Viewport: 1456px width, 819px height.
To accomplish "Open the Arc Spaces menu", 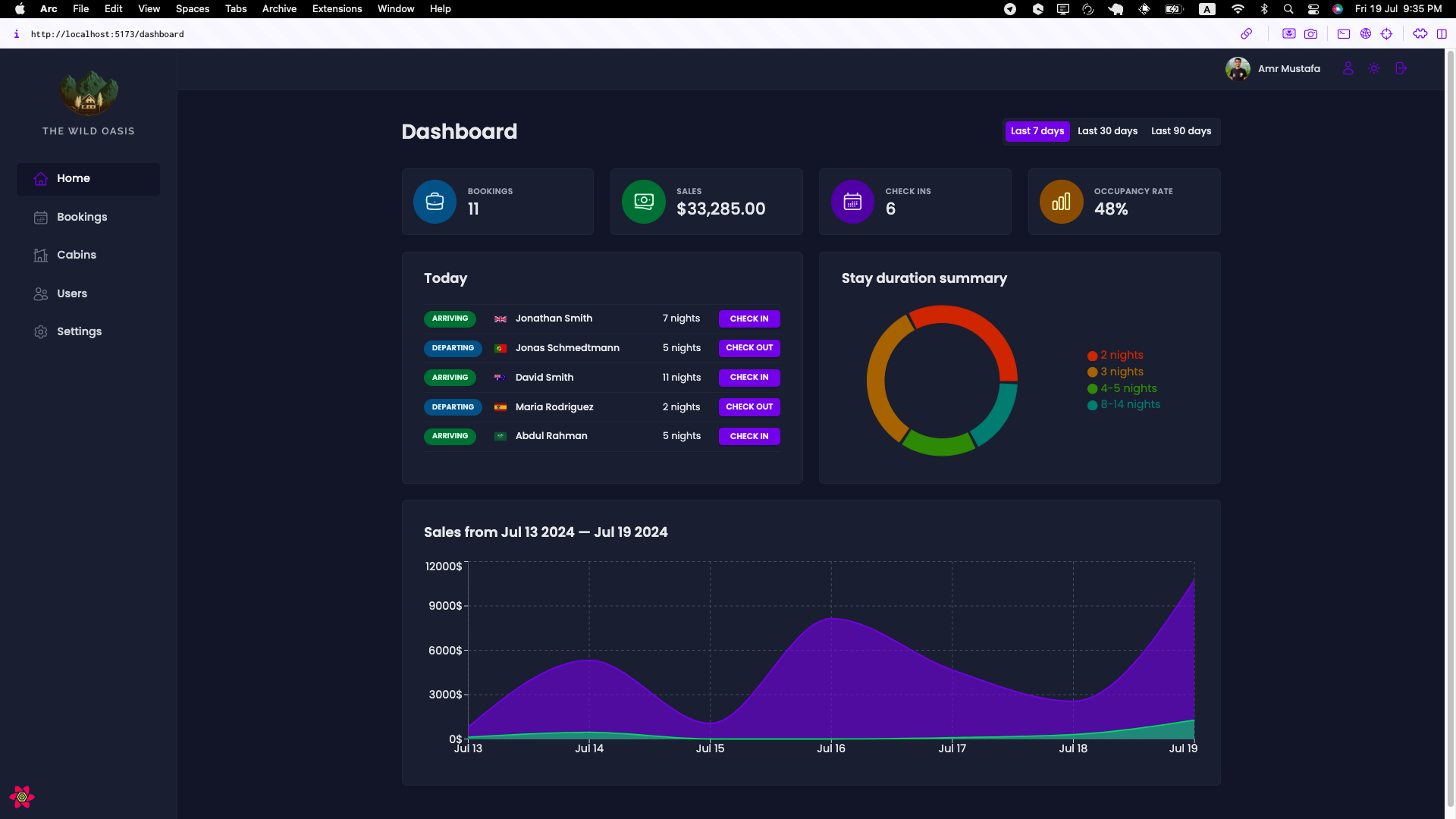I will click(192, 9).
